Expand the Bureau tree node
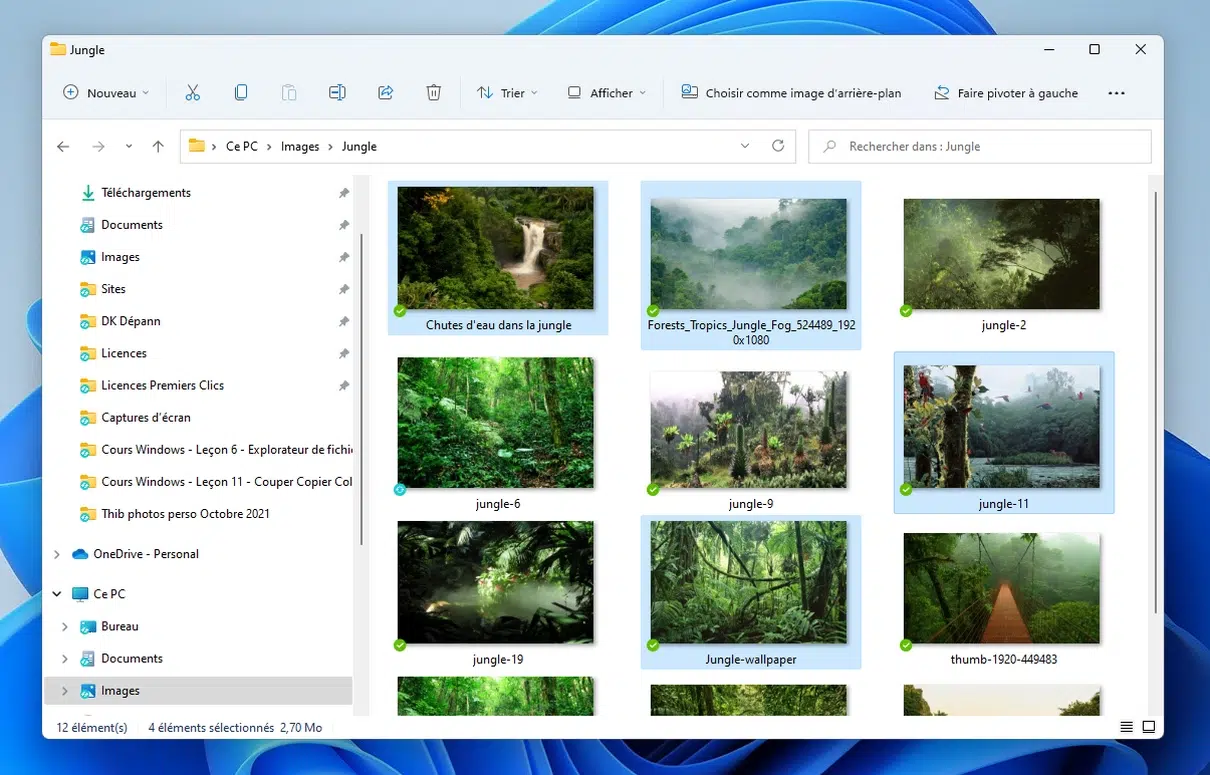Image resolution: width=1210 pixels, height=775 pixels. (65, 626)
